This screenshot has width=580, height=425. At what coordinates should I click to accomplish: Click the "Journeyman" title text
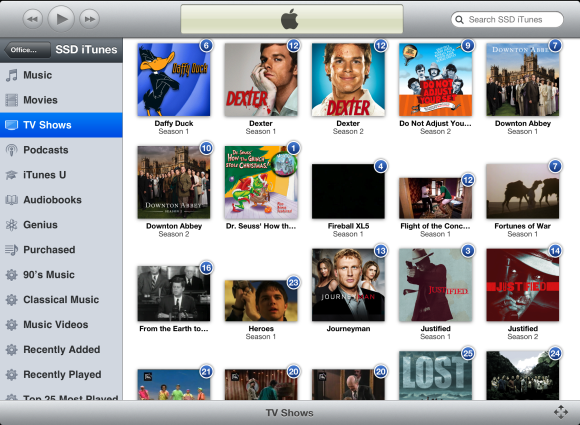348,328
